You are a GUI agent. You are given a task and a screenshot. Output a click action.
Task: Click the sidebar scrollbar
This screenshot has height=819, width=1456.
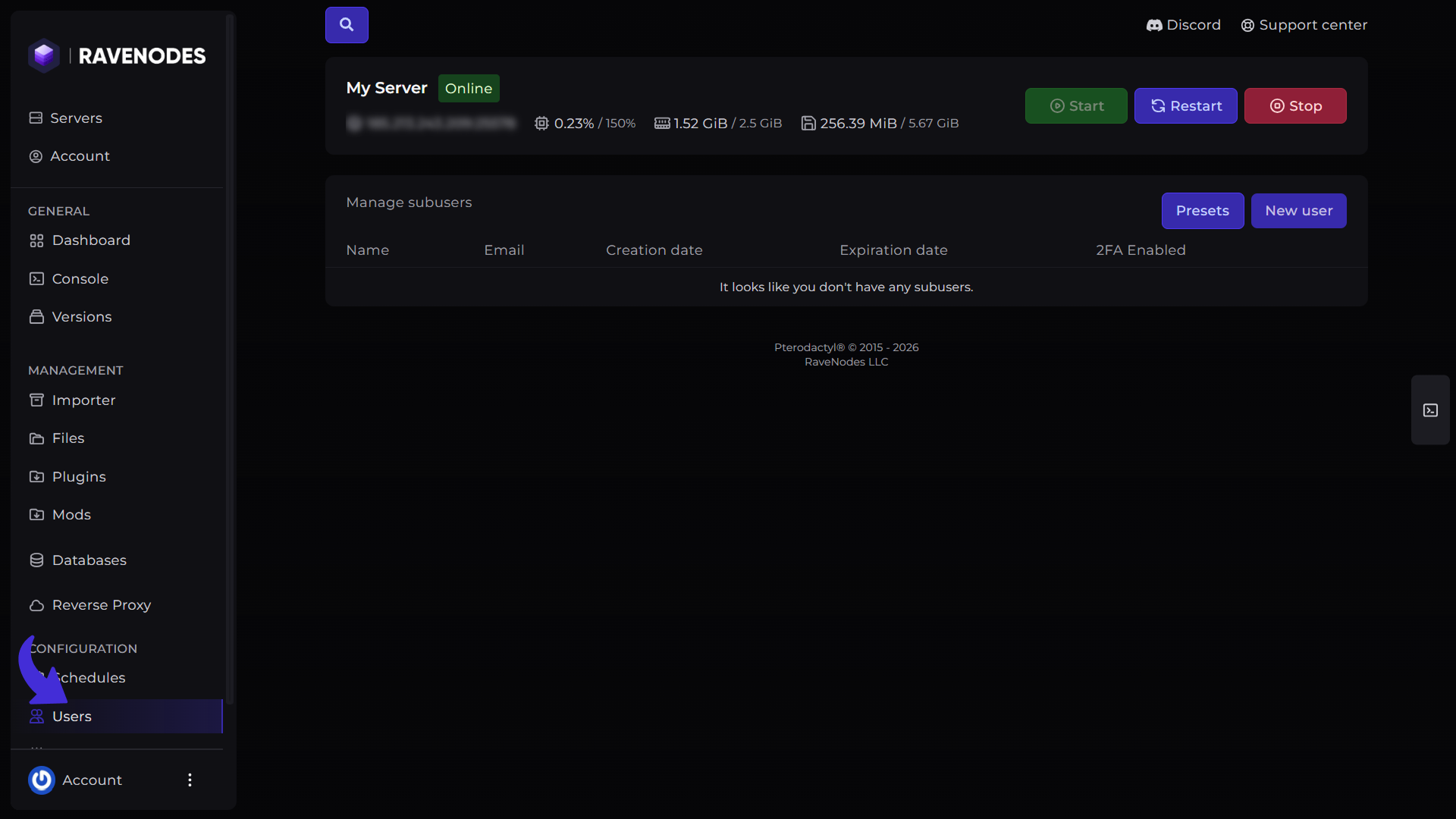(x=230, y=360)
